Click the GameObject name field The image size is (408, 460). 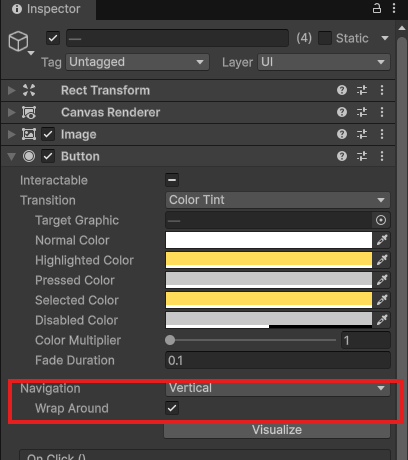click(x=177, y=38)
